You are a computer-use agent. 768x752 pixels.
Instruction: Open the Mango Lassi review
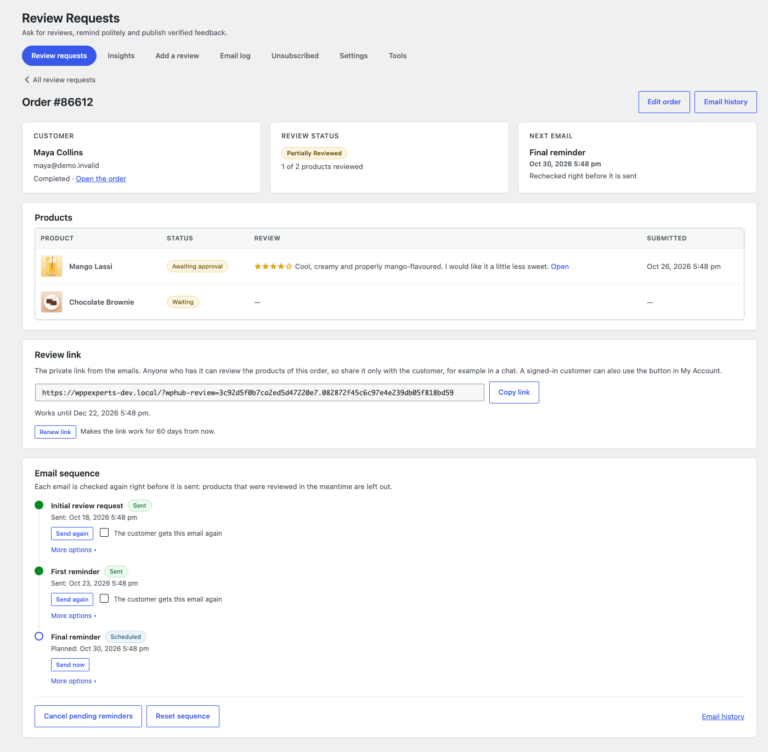pos(560,267)
